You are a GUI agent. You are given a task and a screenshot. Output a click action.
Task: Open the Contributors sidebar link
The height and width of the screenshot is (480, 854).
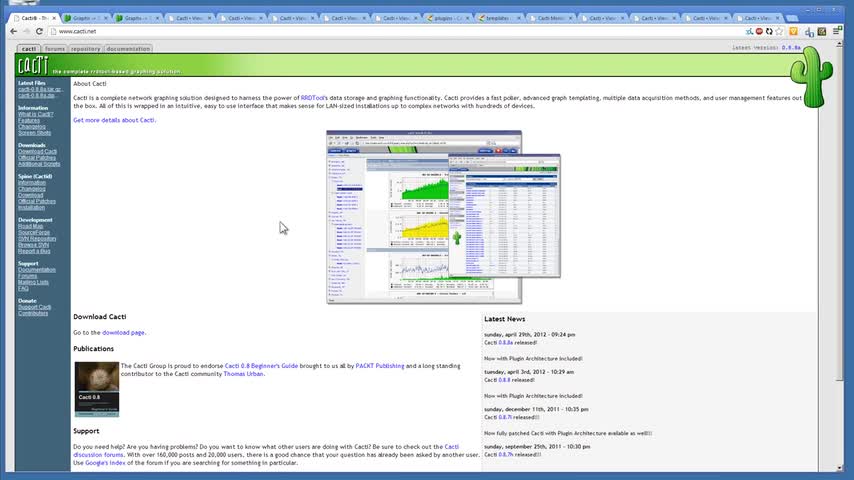33,313
